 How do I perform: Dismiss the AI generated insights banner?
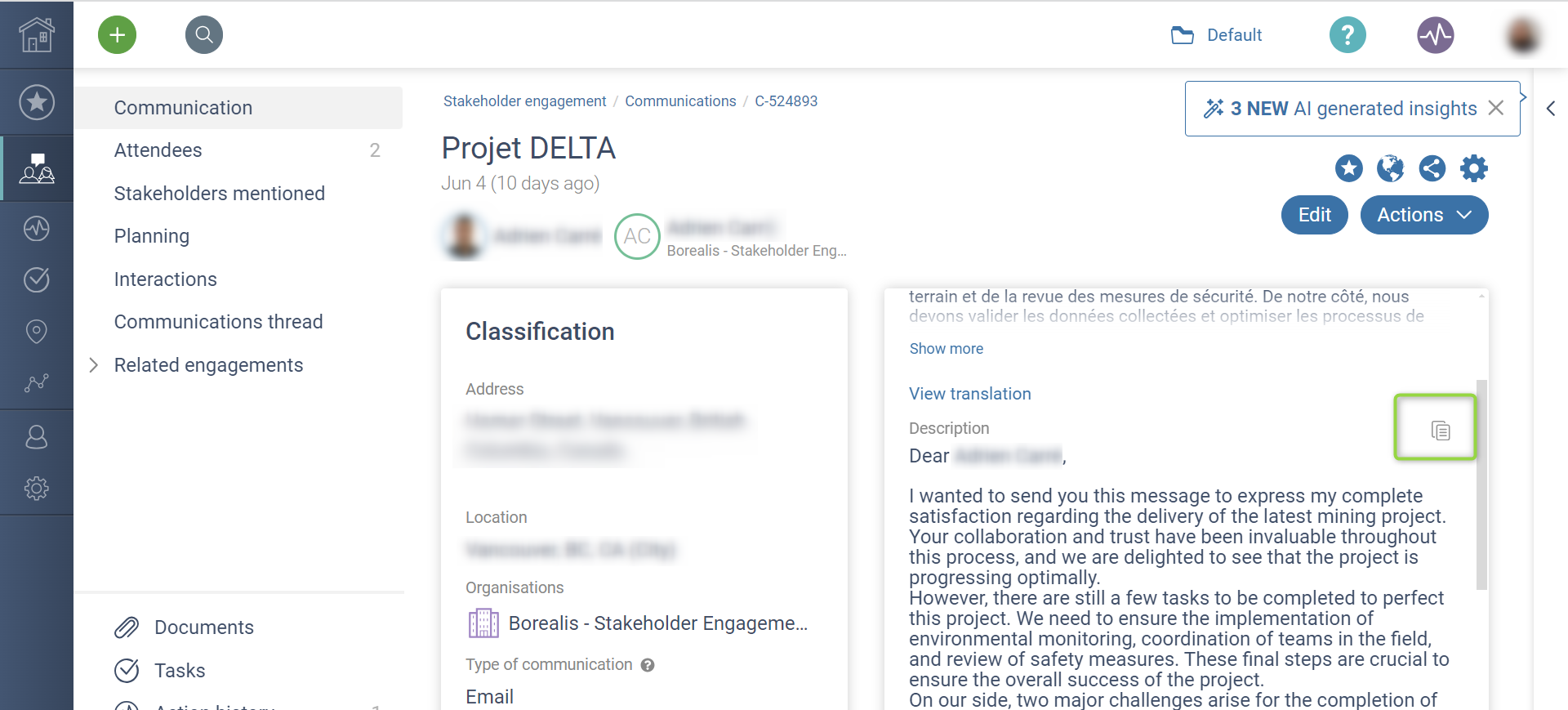(1495, 109)
